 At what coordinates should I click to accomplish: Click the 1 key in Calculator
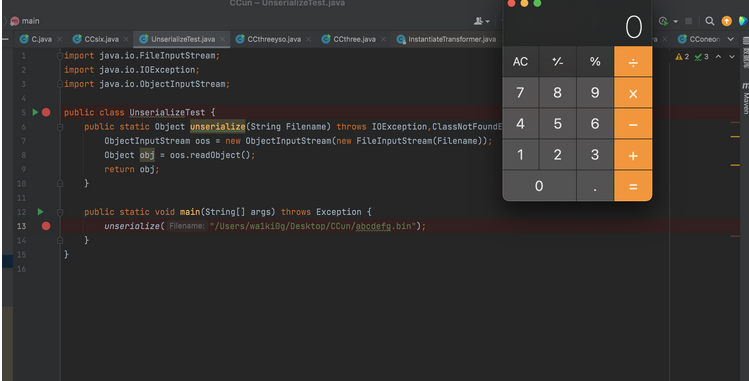point(520,155)
